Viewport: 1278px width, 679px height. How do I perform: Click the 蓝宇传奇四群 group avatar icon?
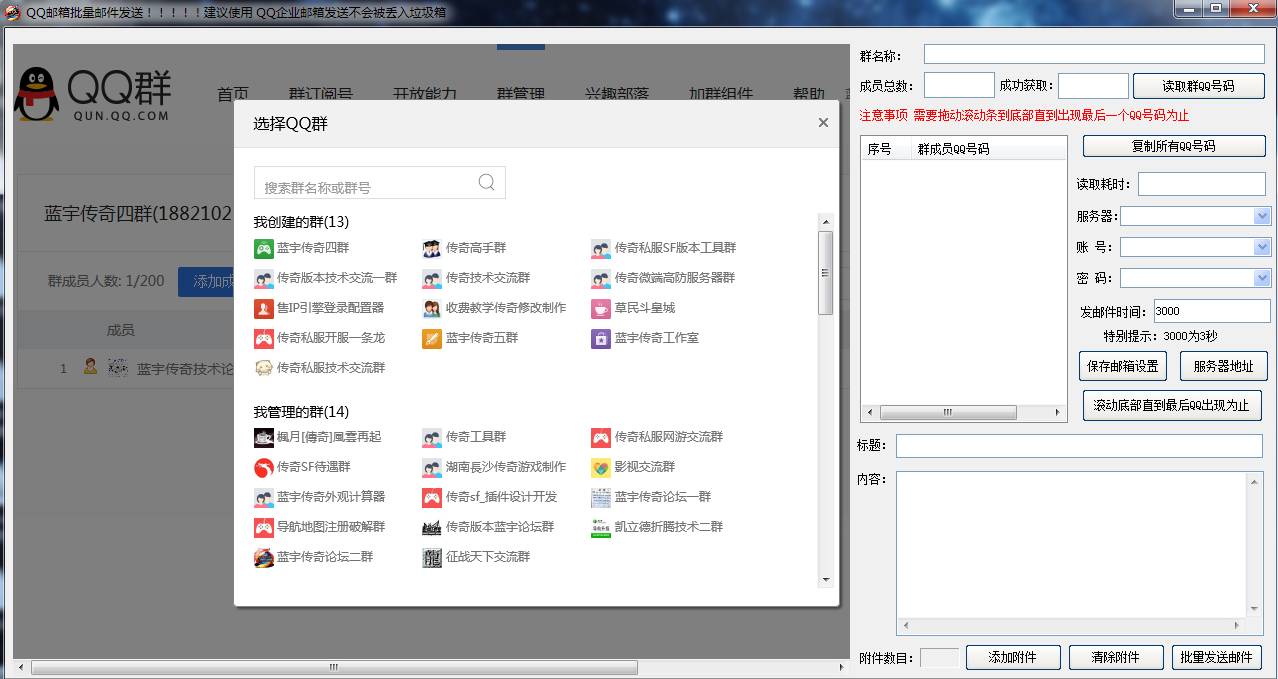pyautogui.click(x=264, y=248)
